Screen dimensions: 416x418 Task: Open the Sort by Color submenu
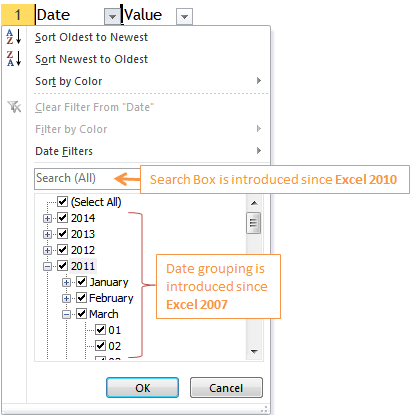[x=148, y=81]
